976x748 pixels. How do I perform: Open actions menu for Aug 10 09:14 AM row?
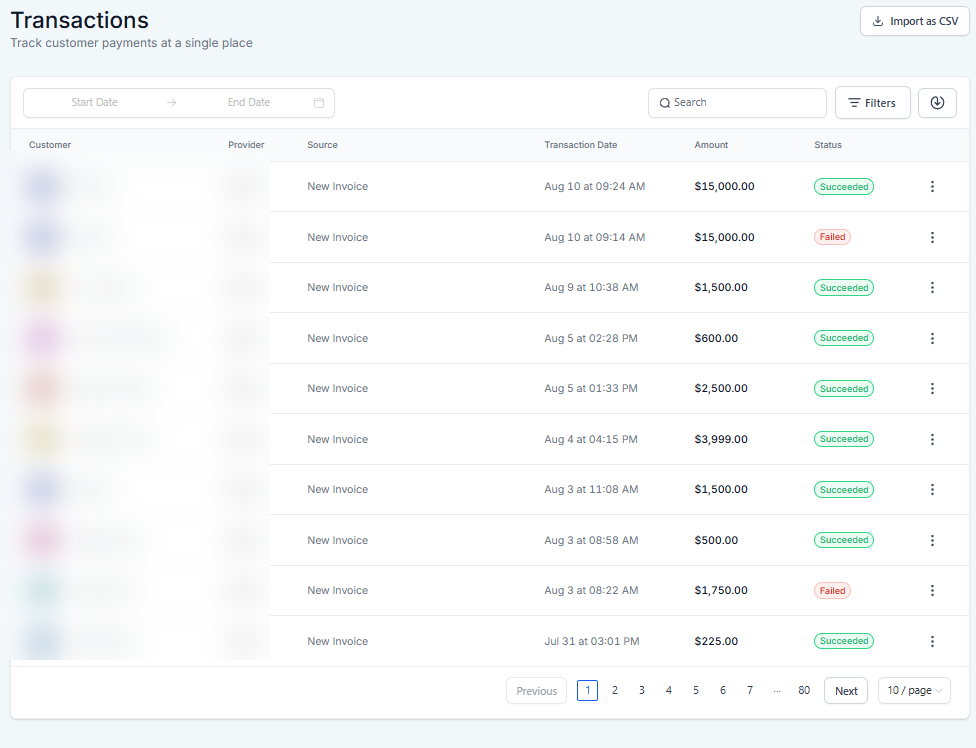coord(932,237)
